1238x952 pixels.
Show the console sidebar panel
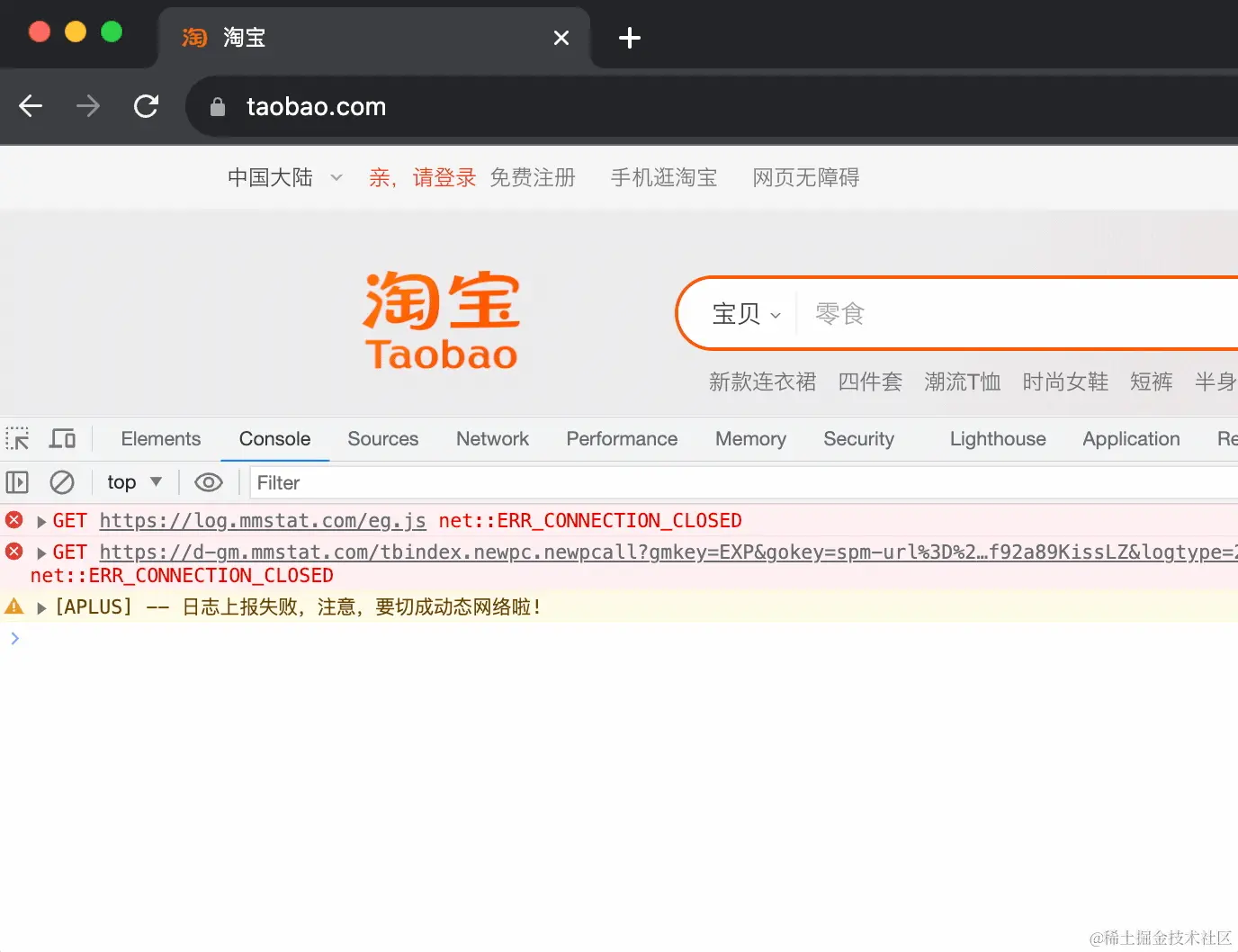(x=17, y=482)
